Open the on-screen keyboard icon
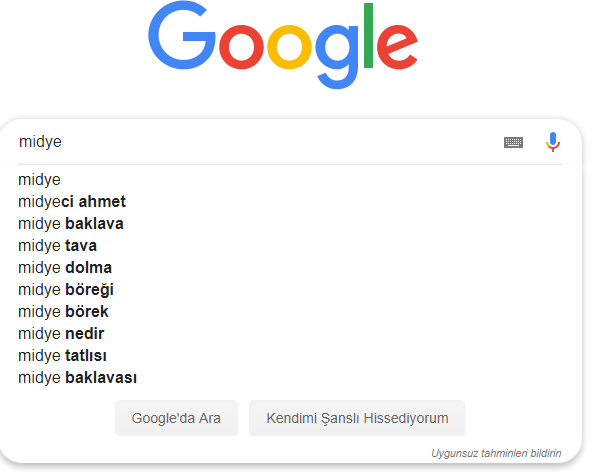Screen dimensions: 597x474 [x=513, y=142]
